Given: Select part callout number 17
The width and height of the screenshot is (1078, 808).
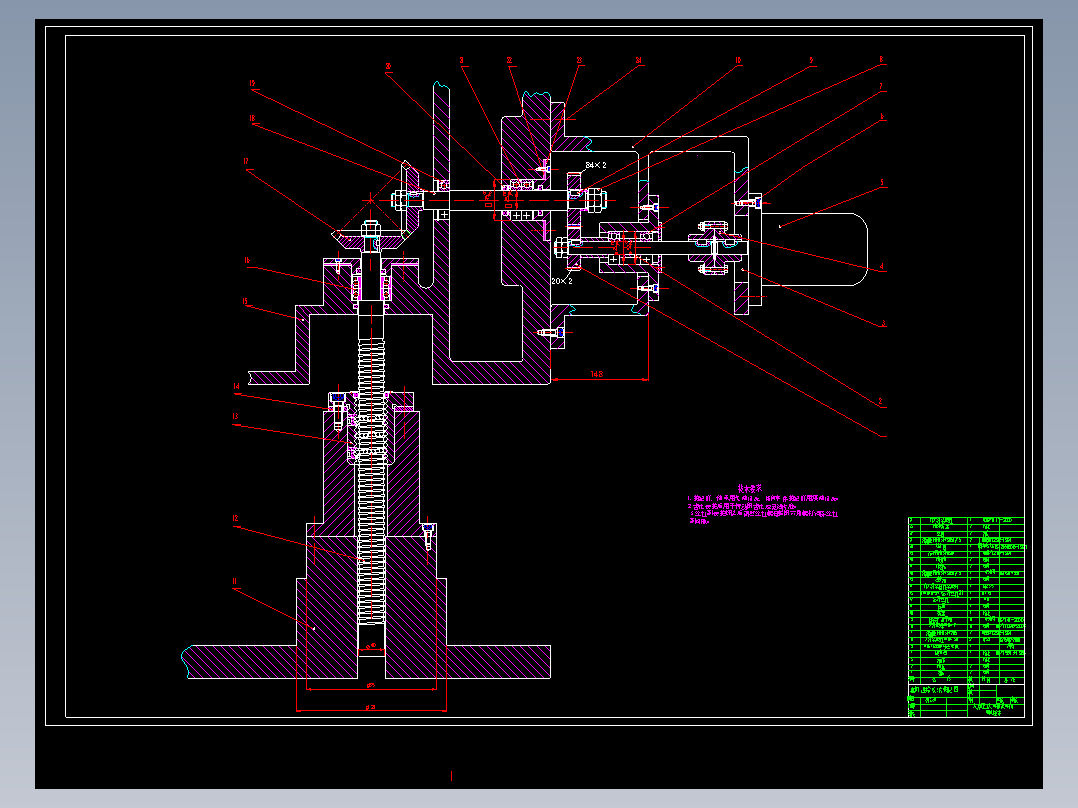Looking at the screenshot, I should 246,162.
